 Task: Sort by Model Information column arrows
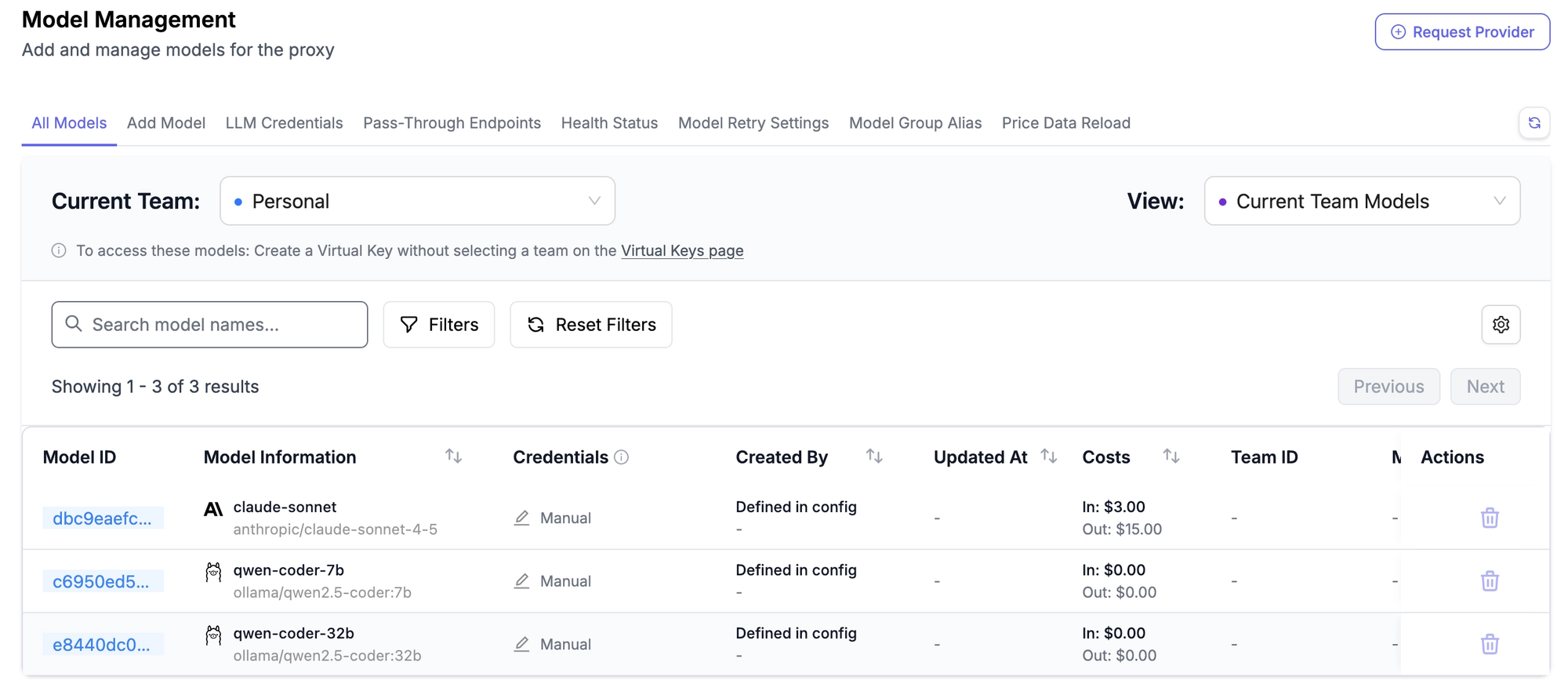pyautogui.click(x=453, y=456)
